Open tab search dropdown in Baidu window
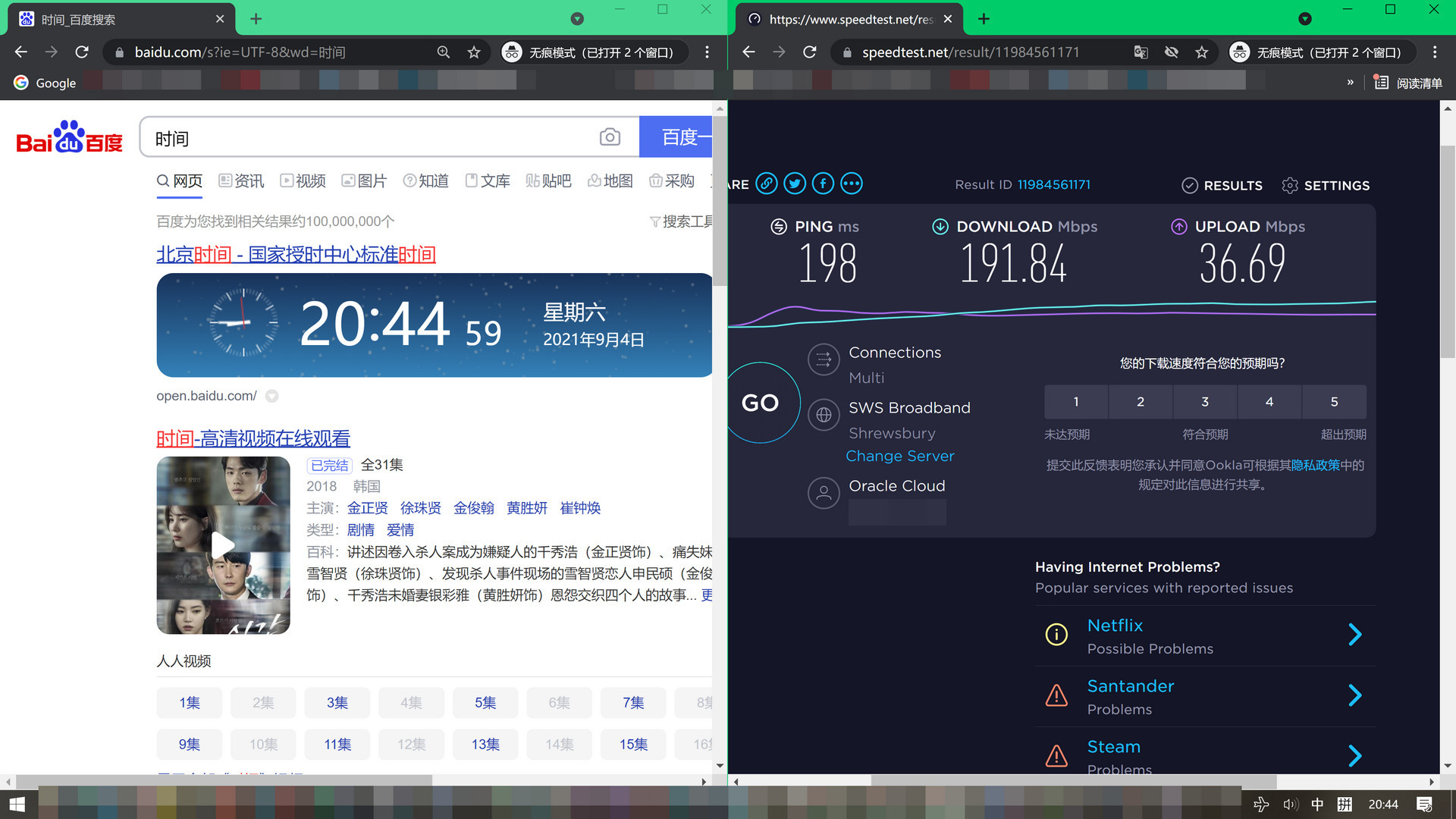This screenshot has height=819, width=1456. [577, 19]
